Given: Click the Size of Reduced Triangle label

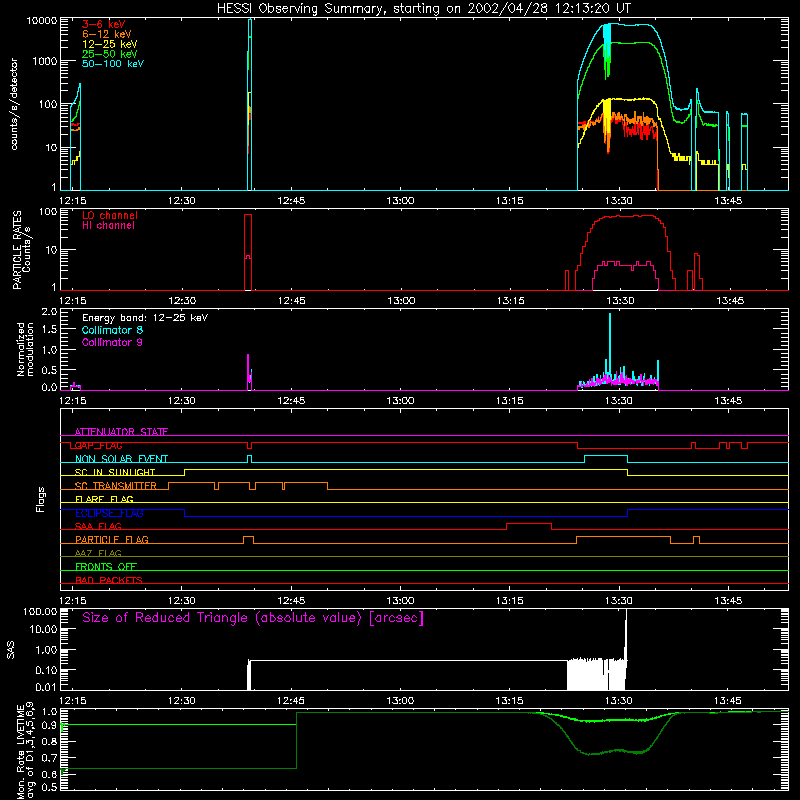Looking at the screenshot, I should click(253, 618).
